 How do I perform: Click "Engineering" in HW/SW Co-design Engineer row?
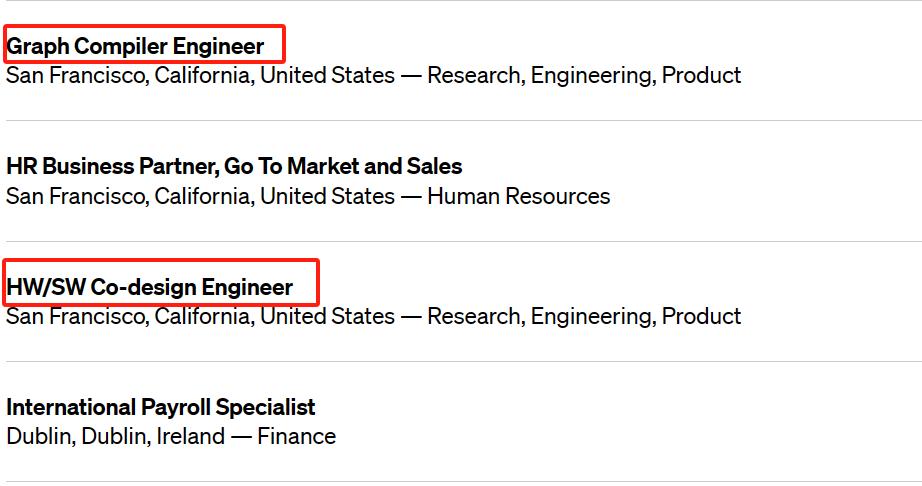click(590, 316)
